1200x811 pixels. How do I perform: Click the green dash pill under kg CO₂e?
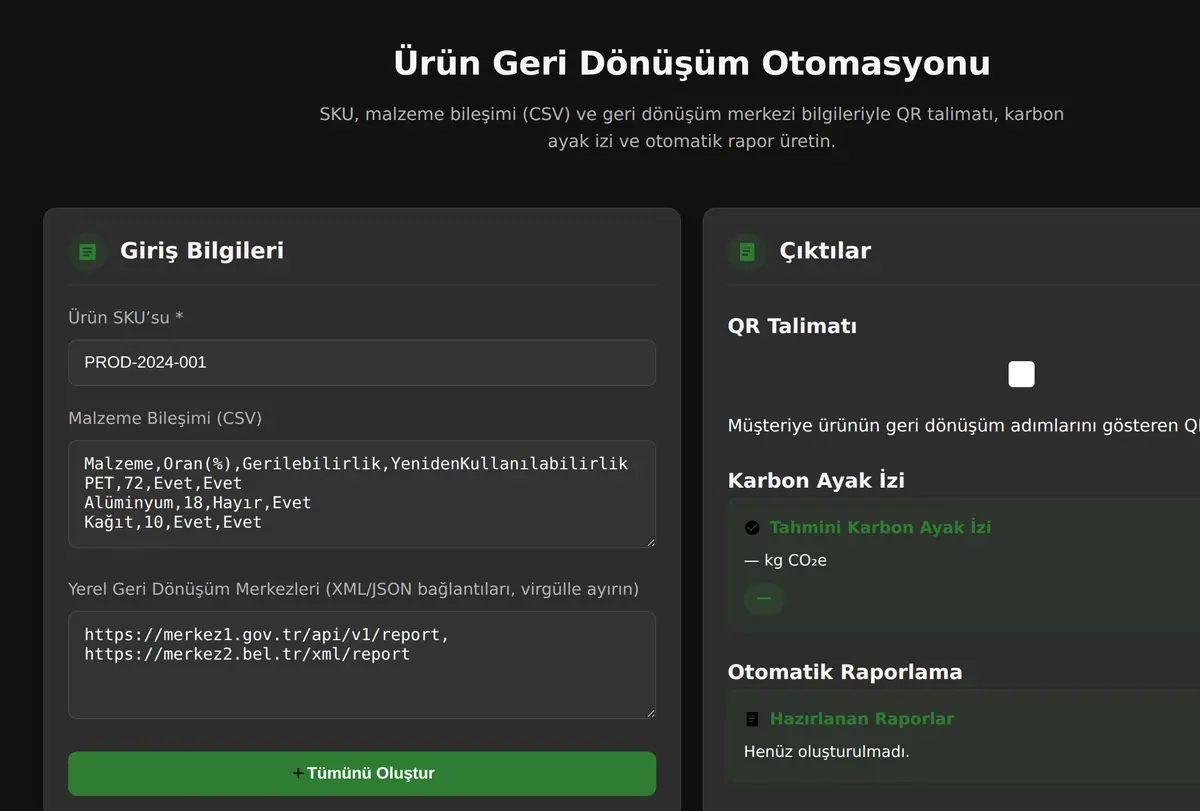click(764, 598)
